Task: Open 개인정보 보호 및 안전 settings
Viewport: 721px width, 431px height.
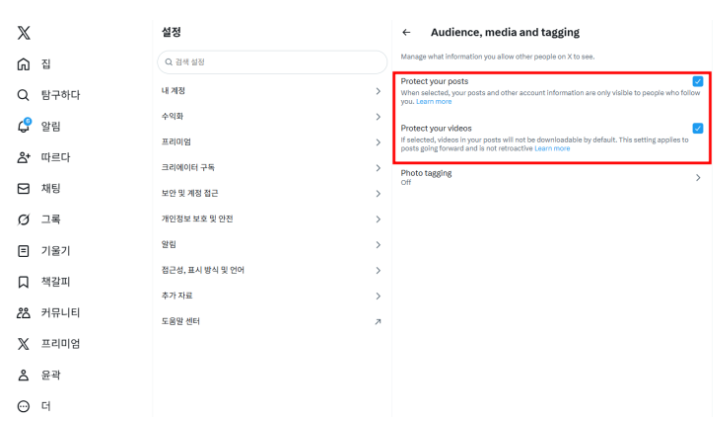Action: 271,219
